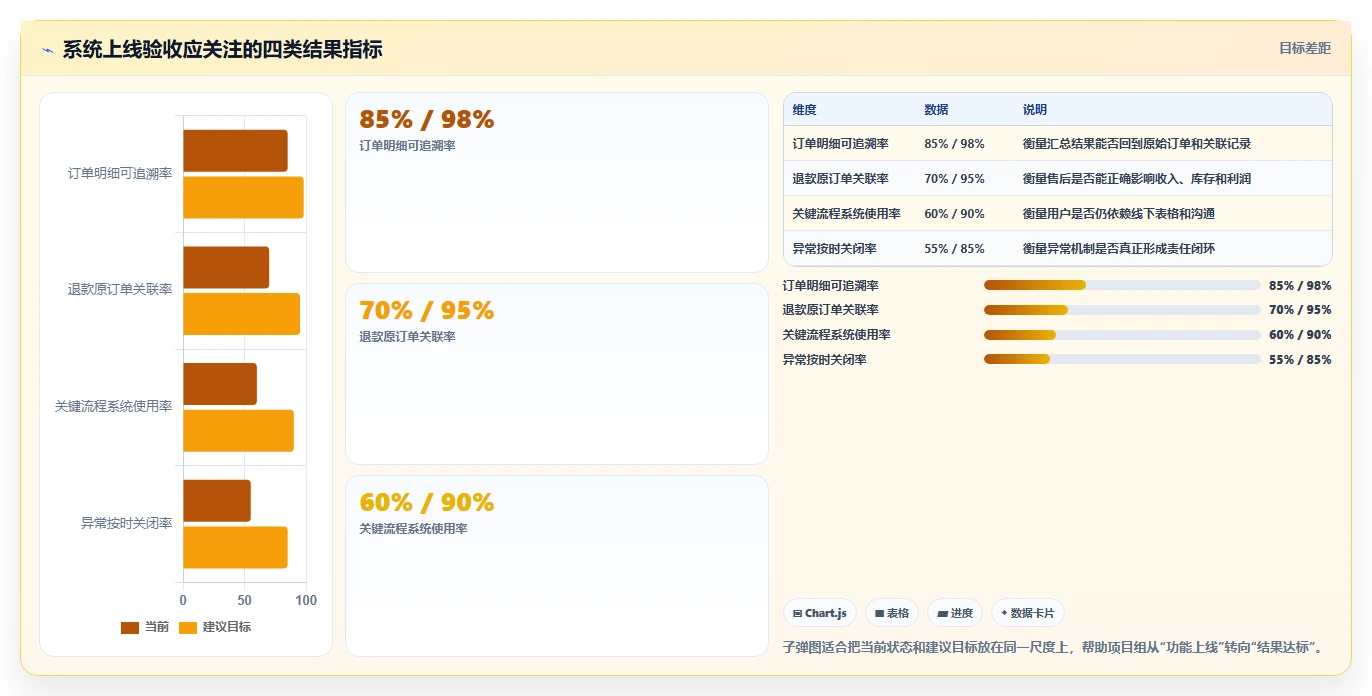Screen dimensions: 1372x696
Task: Click the dark 当前 bar for 订单明细可追溯率
Action: (235, 150)
